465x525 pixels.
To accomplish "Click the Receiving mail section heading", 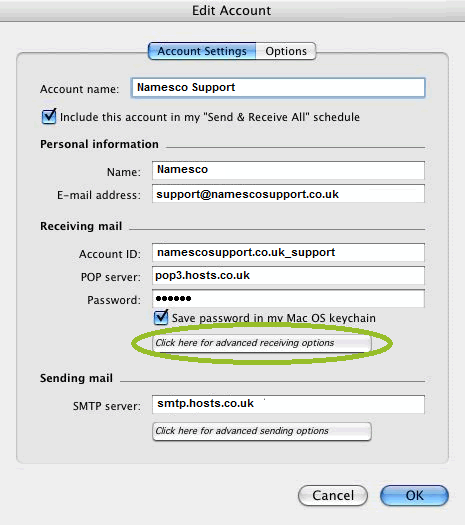I will [81, 226].
